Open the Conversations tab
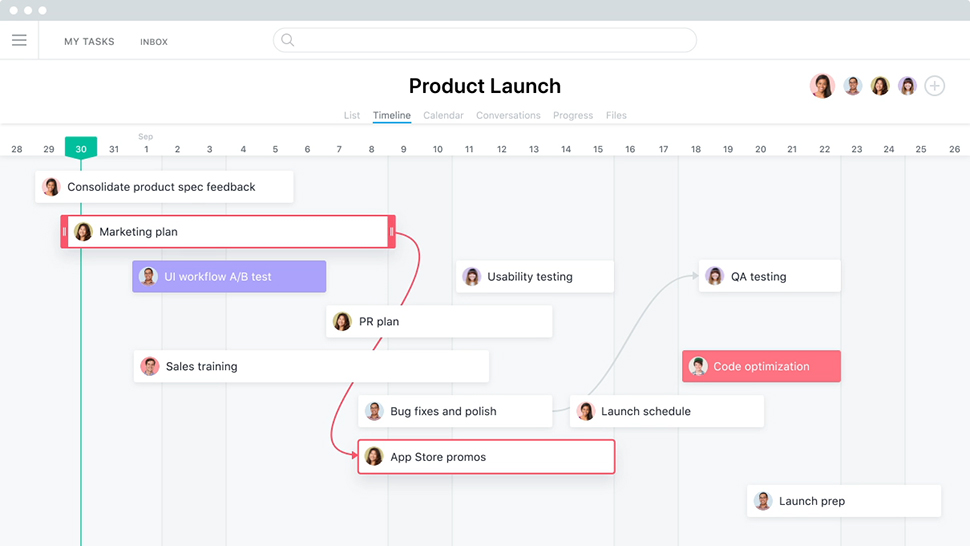This screenshot has height=546, width=970. [x=508, y=116]
